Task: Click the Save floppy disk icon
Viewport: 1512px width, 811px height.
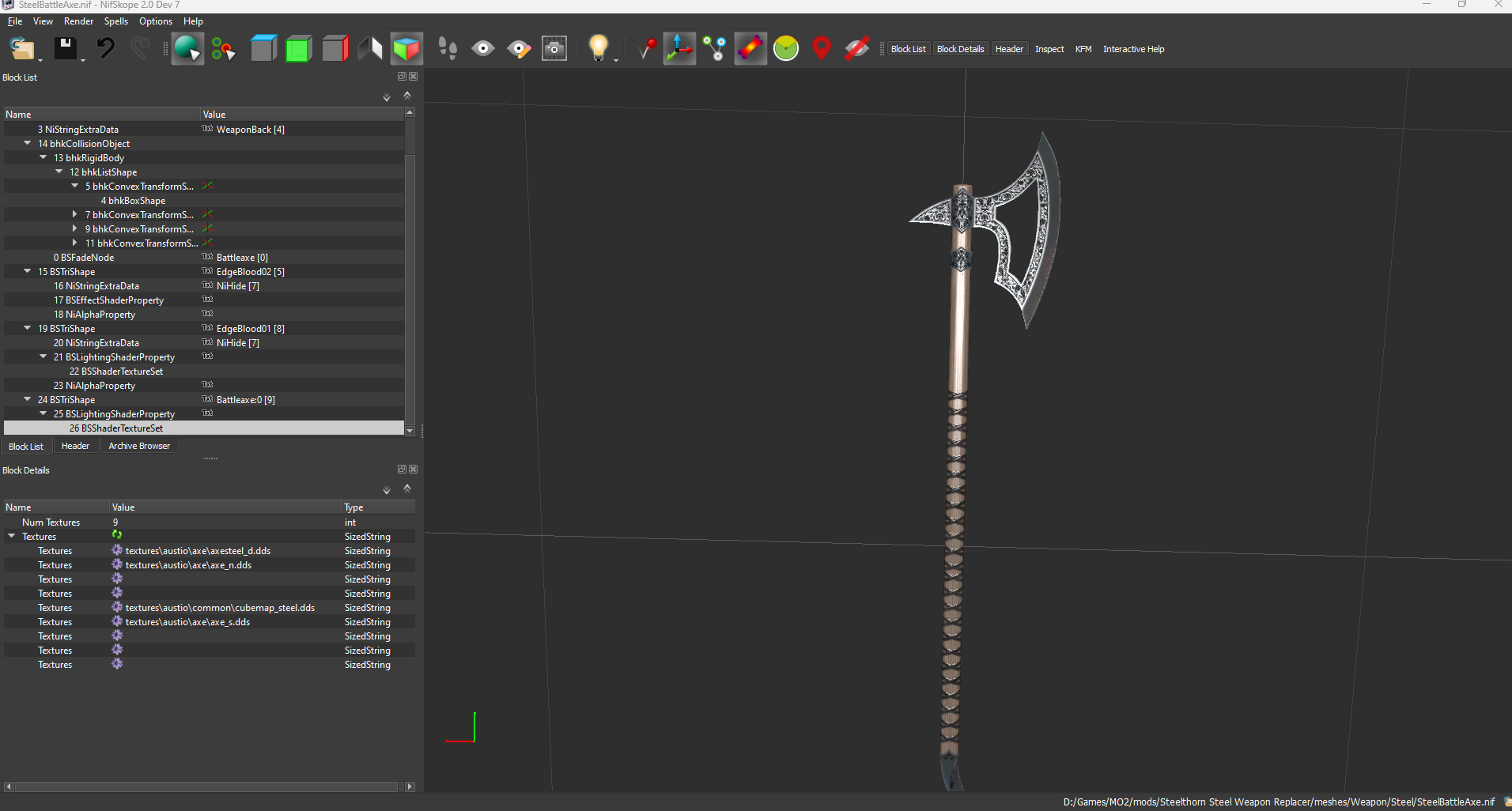Action: point(65,49)
